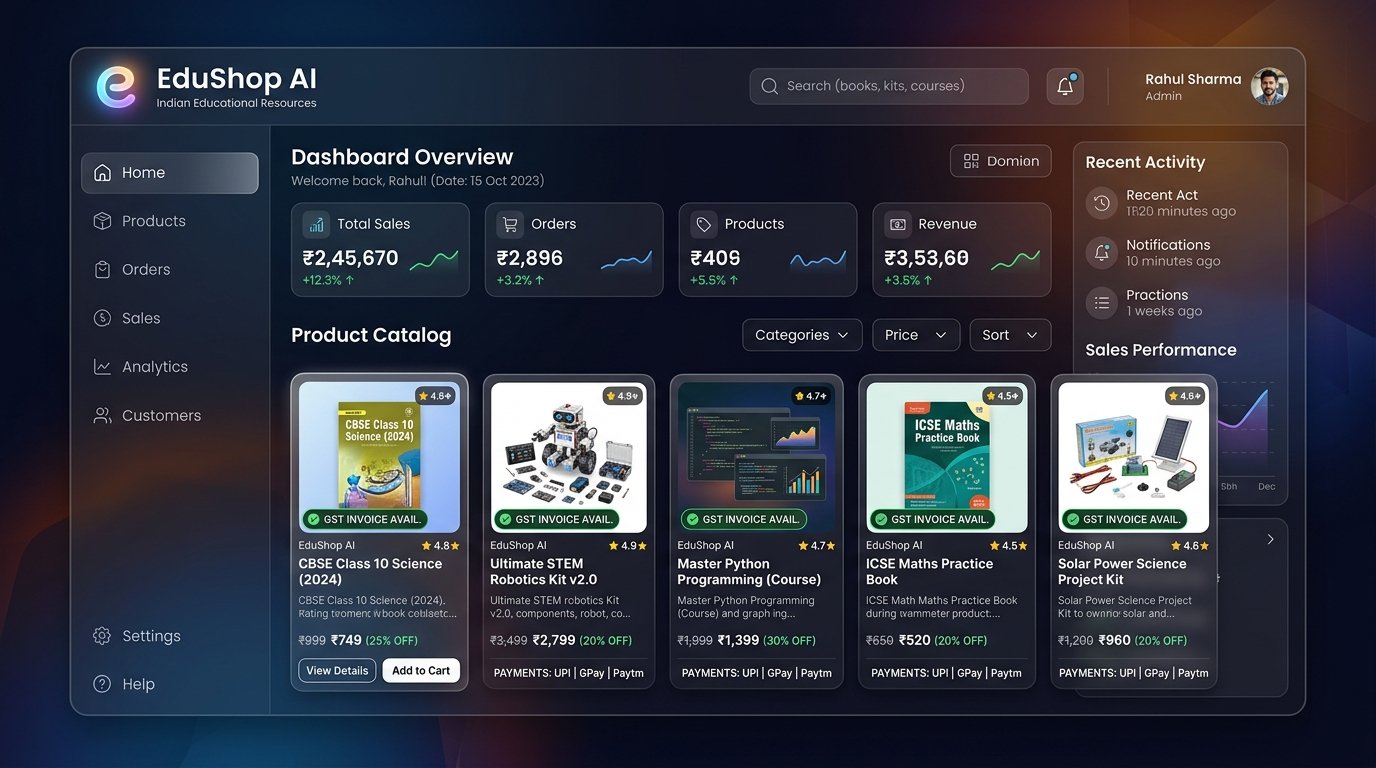The image size is (1376, 768).
Task: Click the search magnifier icon
Action: click(769, 86)
